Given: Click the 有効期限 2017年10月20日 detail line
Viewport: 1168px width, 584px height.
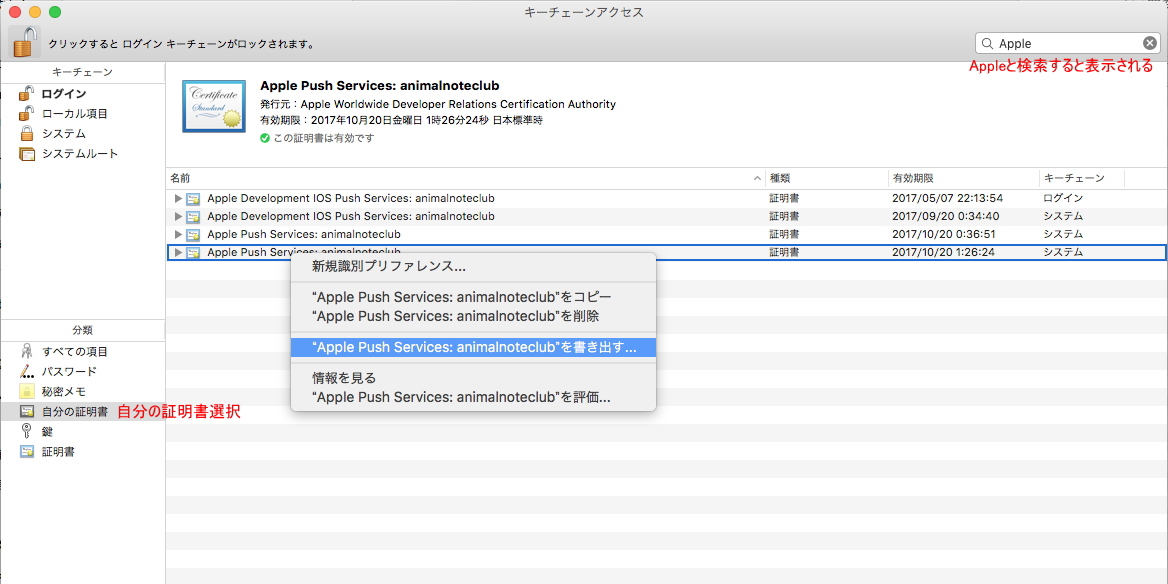Looking at the screenshot, I should click(402, 120).
